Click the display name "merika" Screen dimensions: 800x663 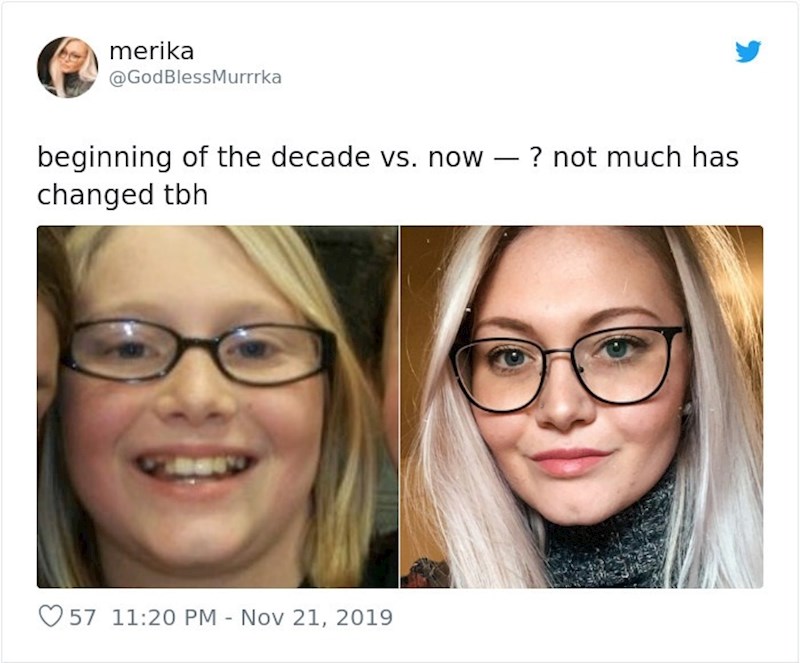click(151, 50)
